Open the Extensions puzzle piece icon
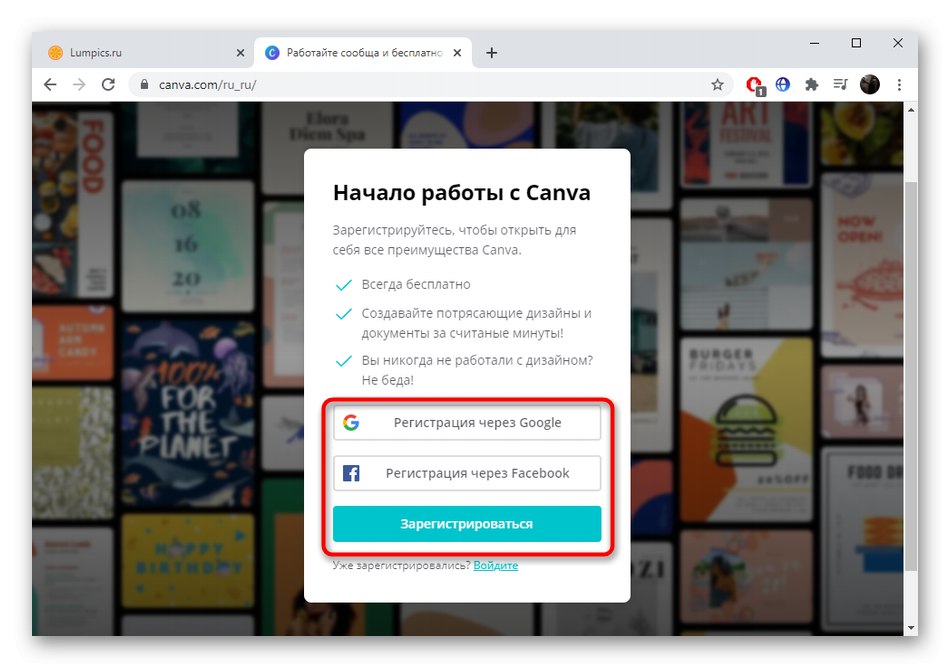Screen dimensions: 950x668 coord(811,85)
